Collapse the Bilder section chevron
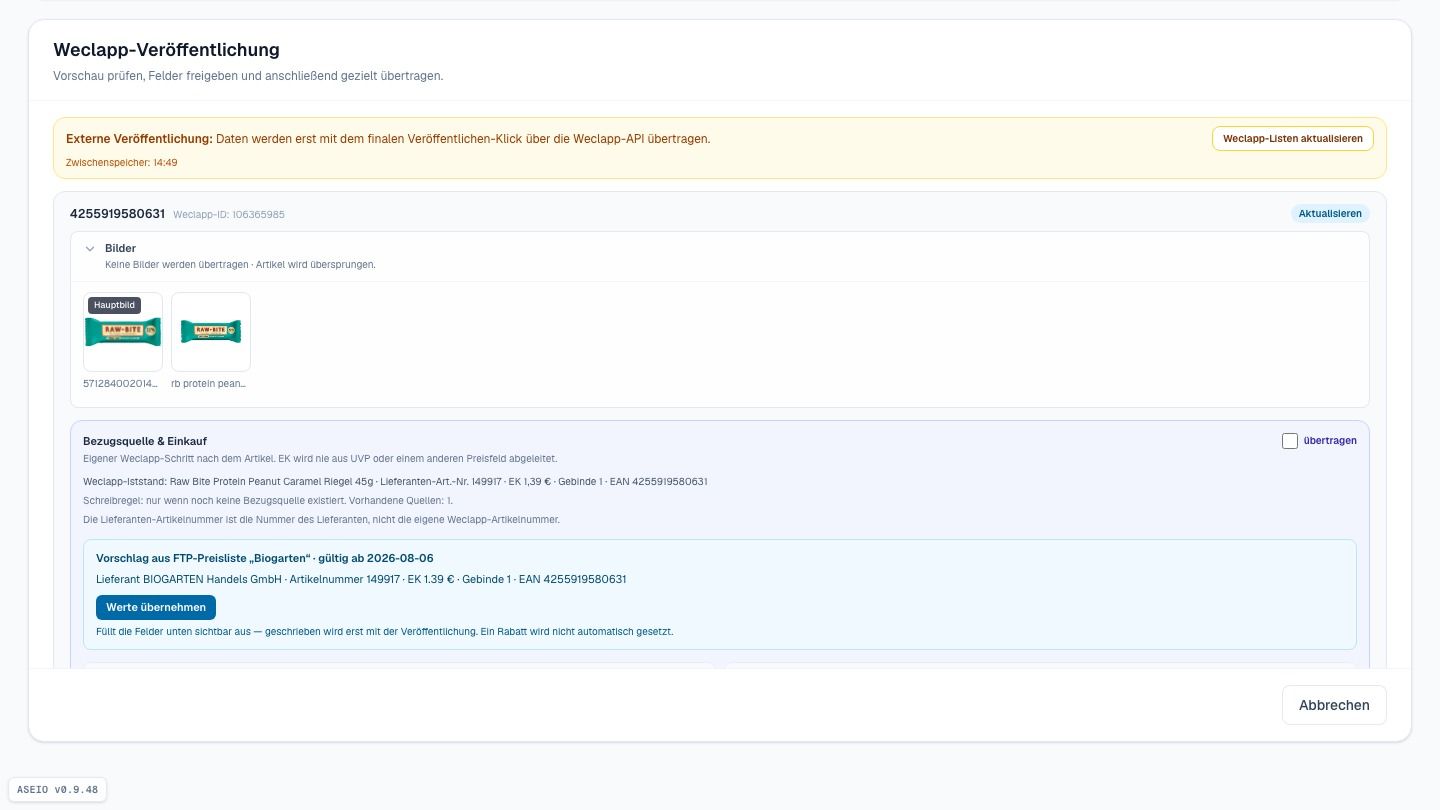The height and width of the screenshot is (810, 1440). coord(90,249)
